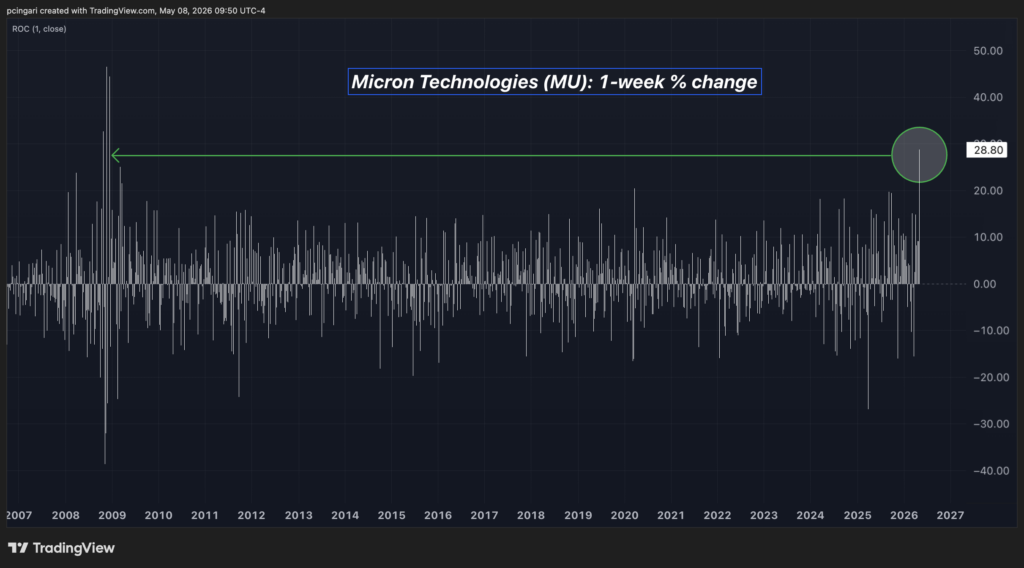Click the TradingView wordmark text
The height and width of the screenshot is (568, 1024).
(74, 548)
